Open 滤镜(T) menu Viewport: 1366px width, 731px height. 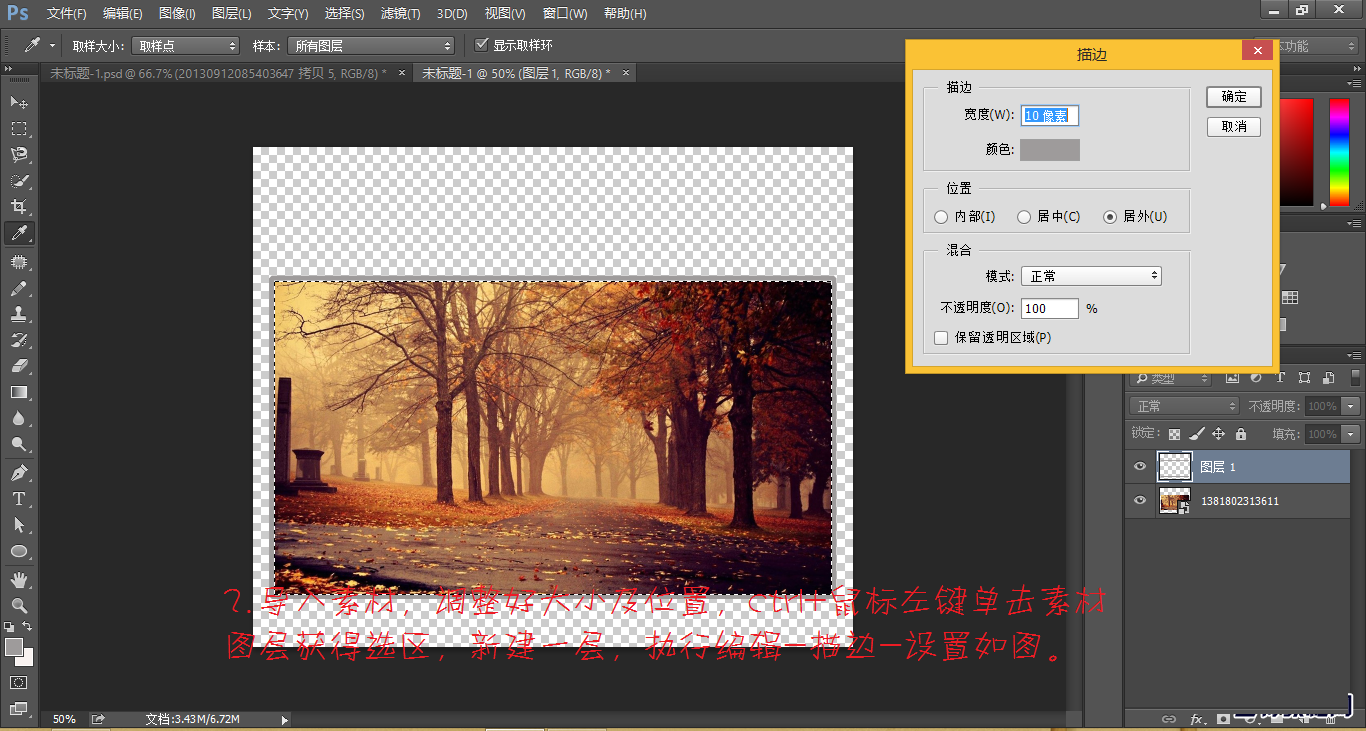pyautogui.click(x=400, y=14)
